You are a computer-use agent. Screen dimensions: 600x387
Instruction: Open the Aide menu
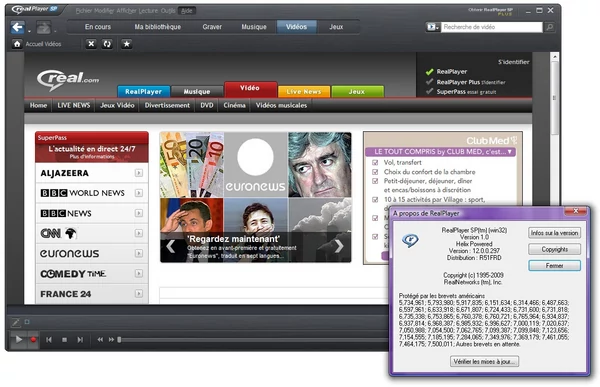click(x=187, y=11)
